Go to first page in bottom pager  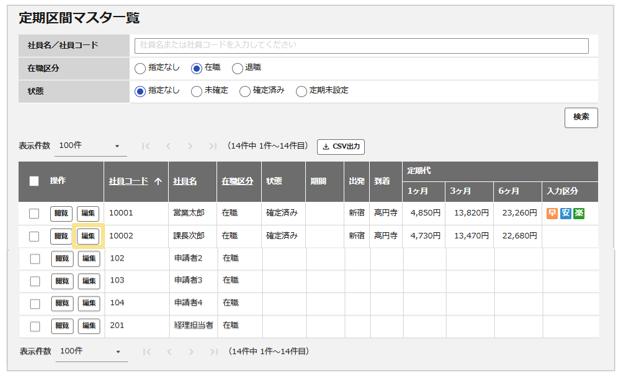point(147,351)
